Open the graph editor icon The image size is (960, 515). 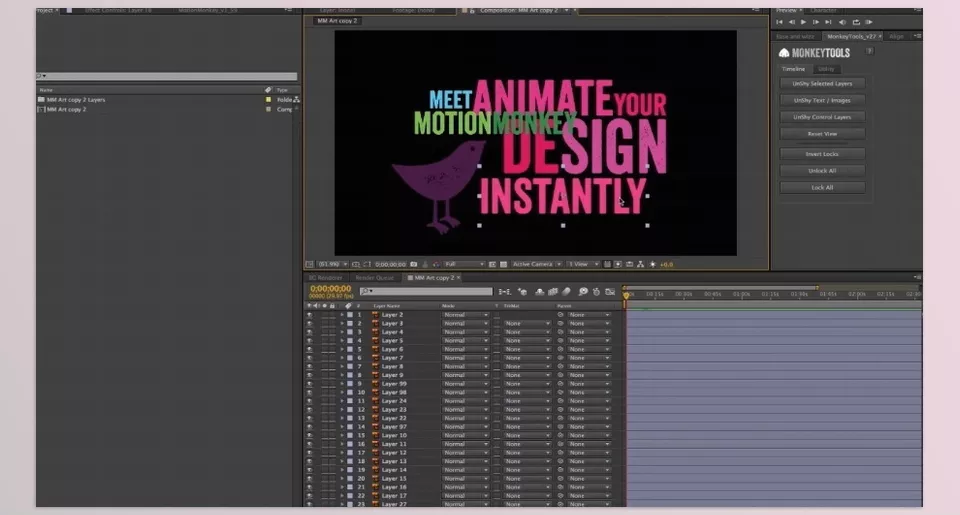pyautogui.click(x=610, y=292)
